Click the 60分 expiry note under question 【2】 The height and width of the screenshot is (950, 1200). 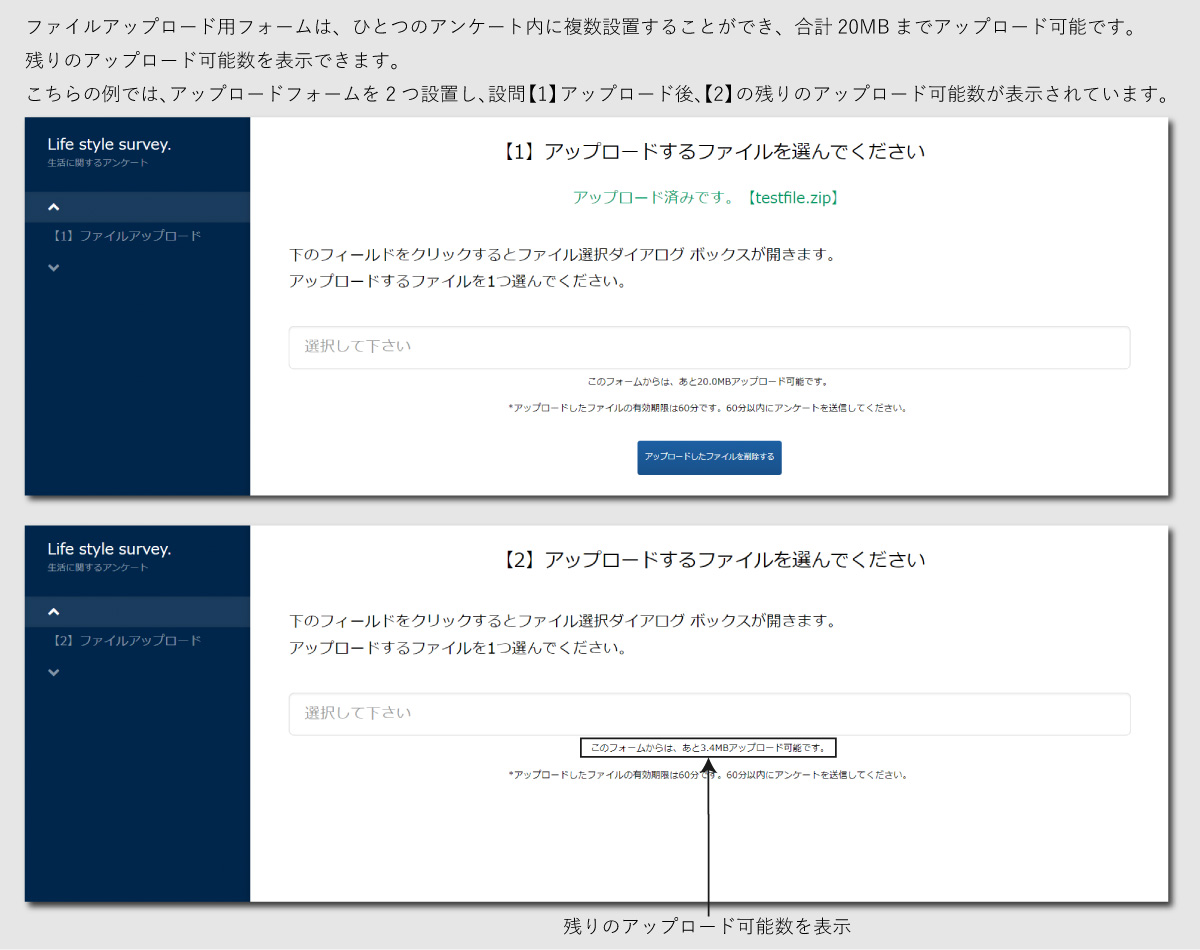708,775
